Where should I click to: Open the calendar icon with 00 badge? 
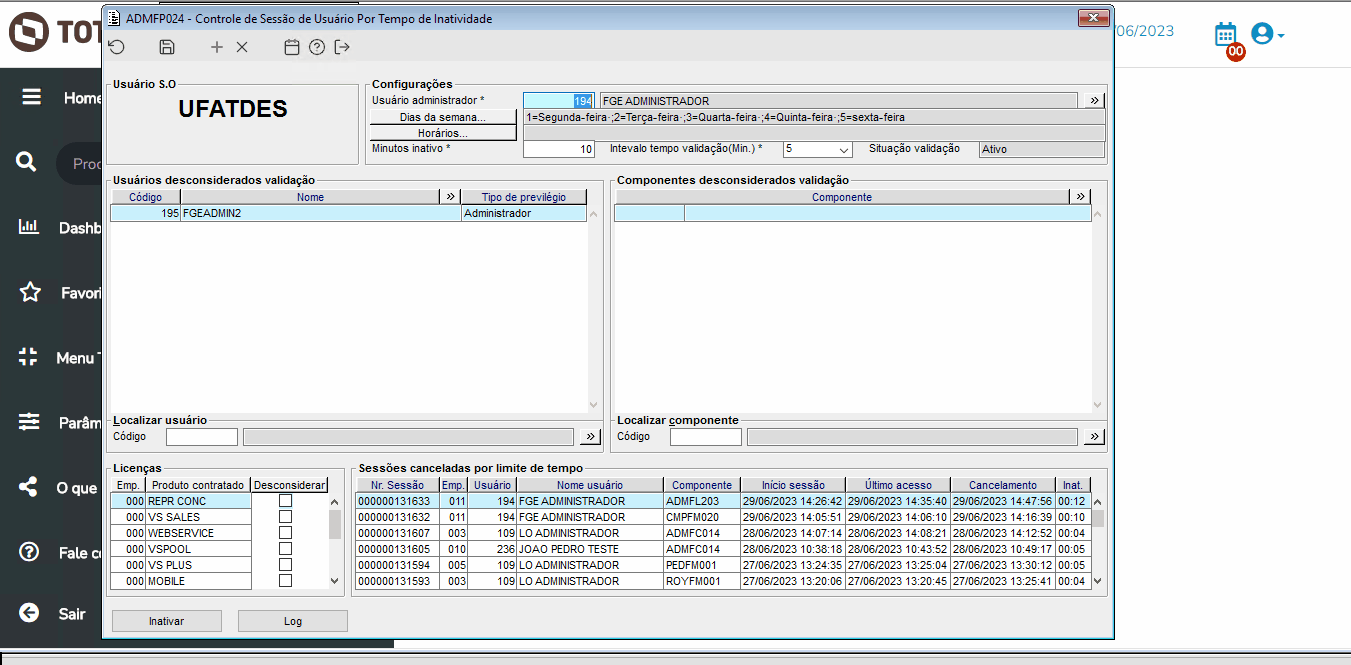[x=1226, y=35]
